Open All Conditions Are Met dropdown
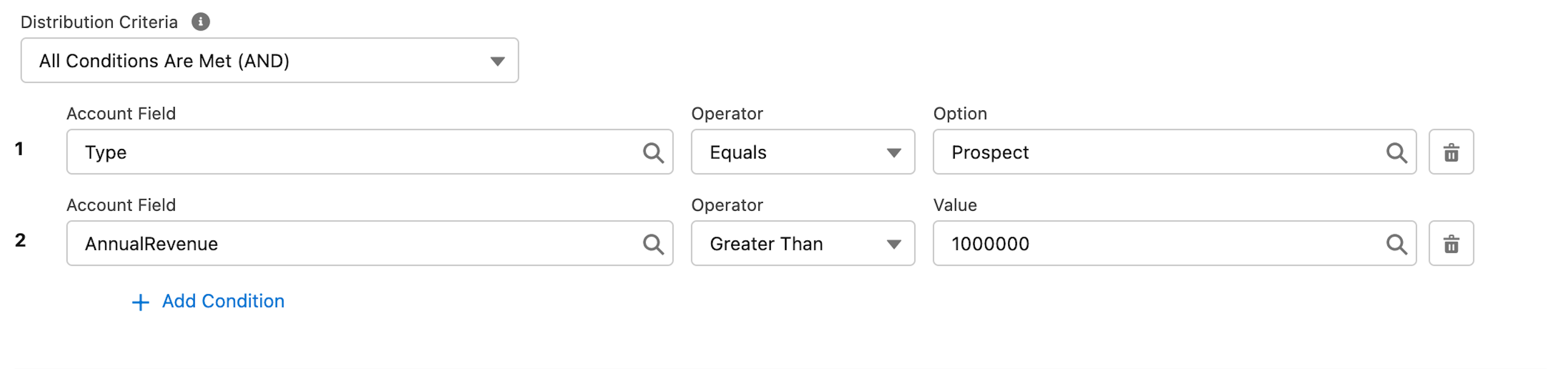The height and width of the screenshot is (369, 1568). [269, 61]
